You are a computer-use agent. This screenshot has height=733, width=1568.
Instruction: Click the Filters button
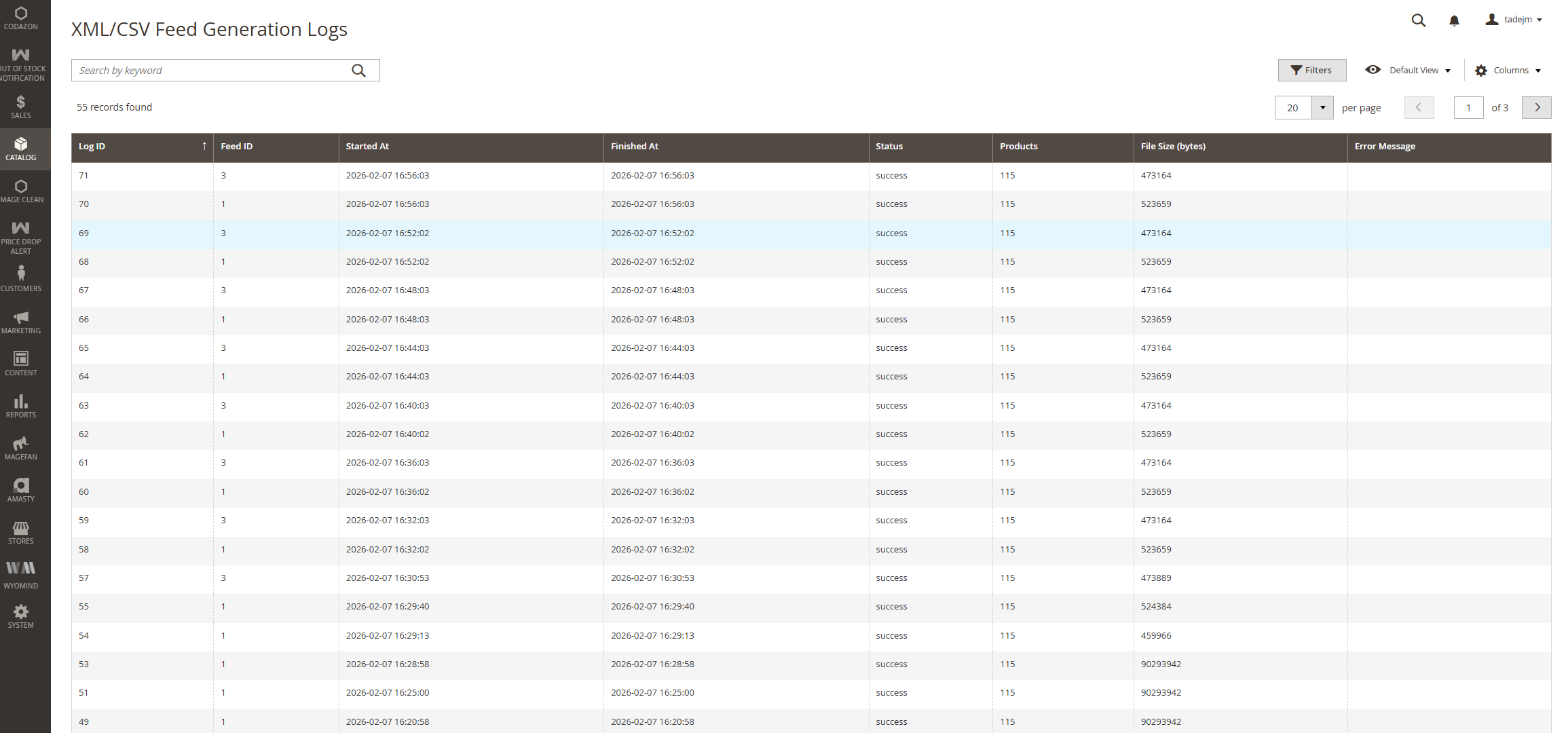(1311, 71)
